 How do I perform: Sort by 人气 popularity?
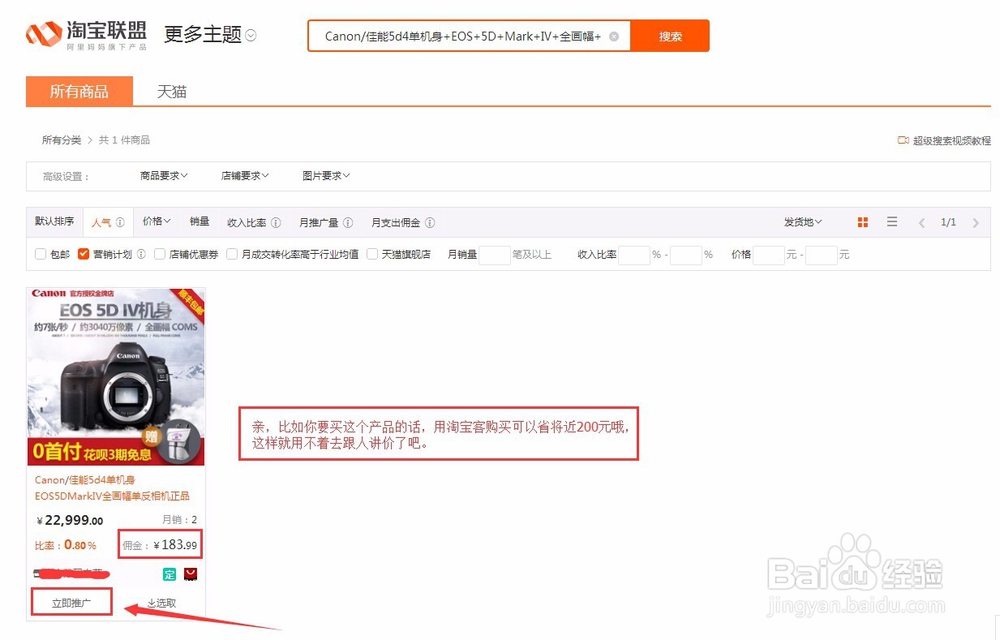point(101,222)
